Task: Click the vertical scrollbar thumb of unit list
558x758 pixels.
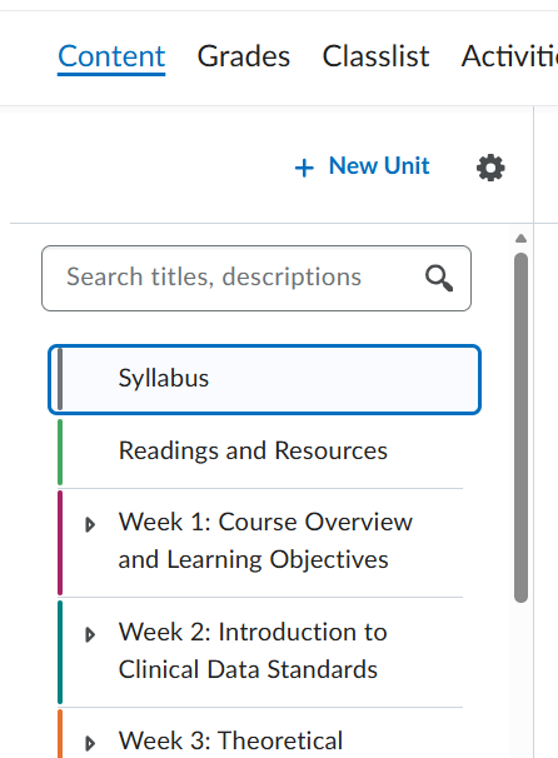Action: click(x=521, y=428)
